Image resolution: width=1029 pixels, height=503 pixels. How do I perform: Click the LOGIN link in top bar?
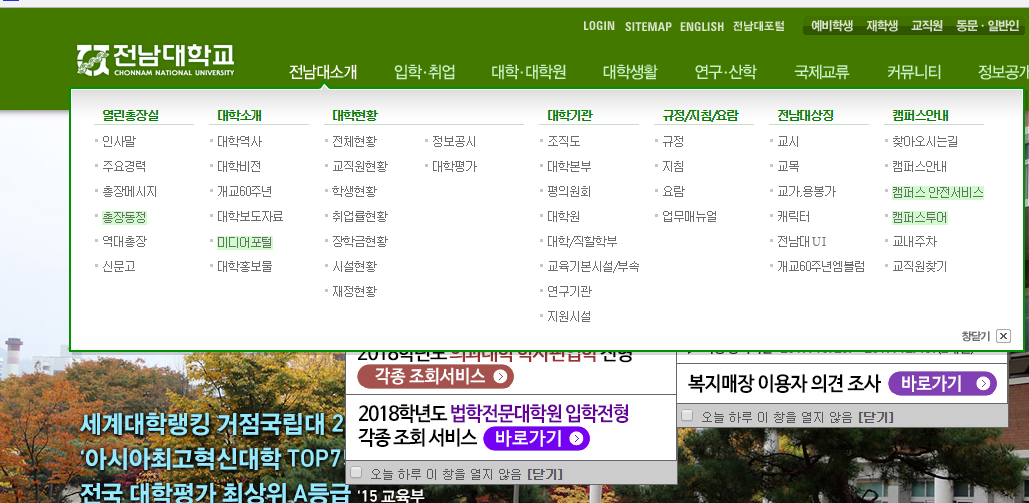598,26
